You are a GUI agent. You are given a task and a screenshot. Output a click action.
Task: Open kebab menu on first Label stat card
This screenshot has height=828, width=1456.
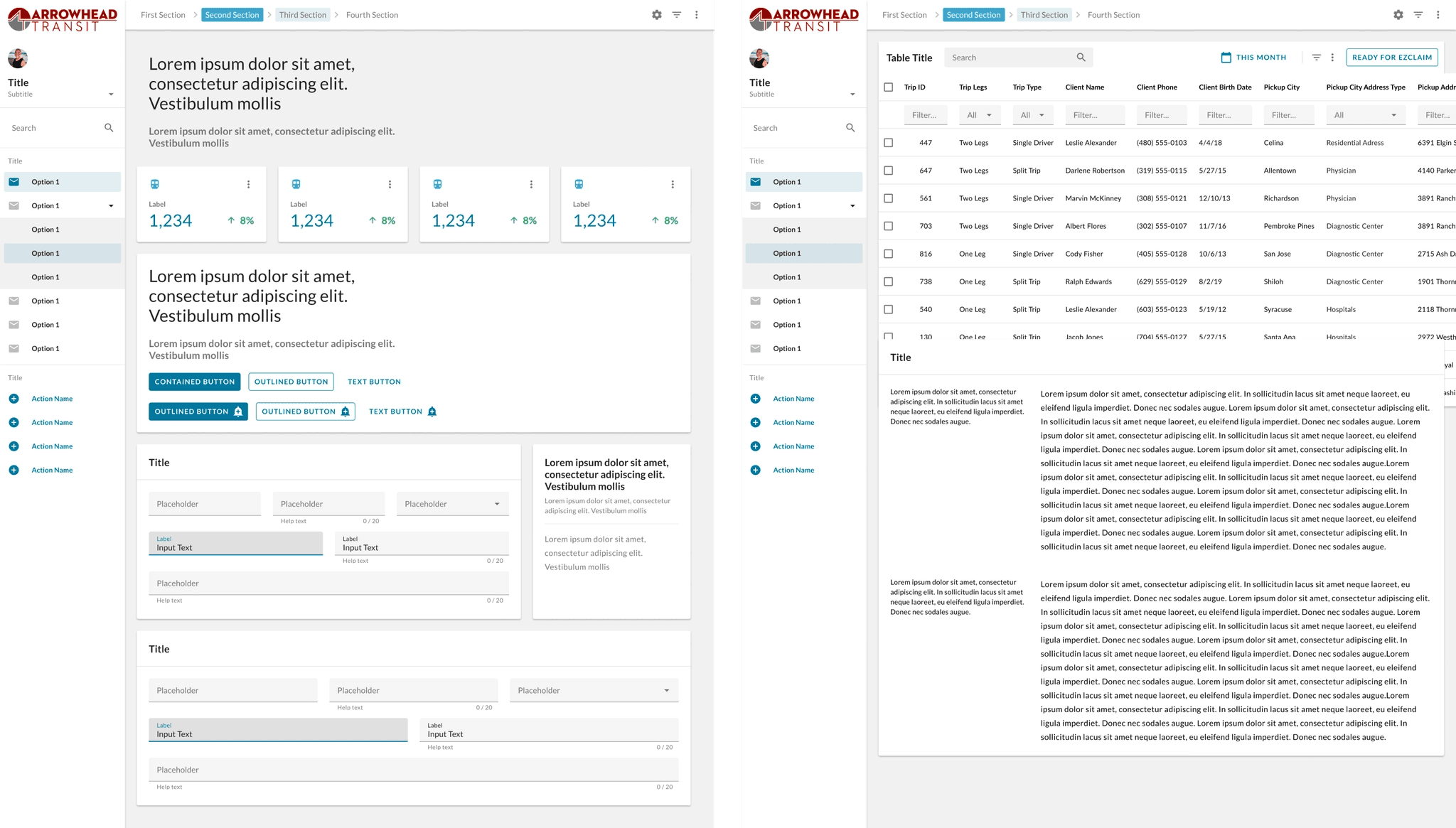coord(248,184)
